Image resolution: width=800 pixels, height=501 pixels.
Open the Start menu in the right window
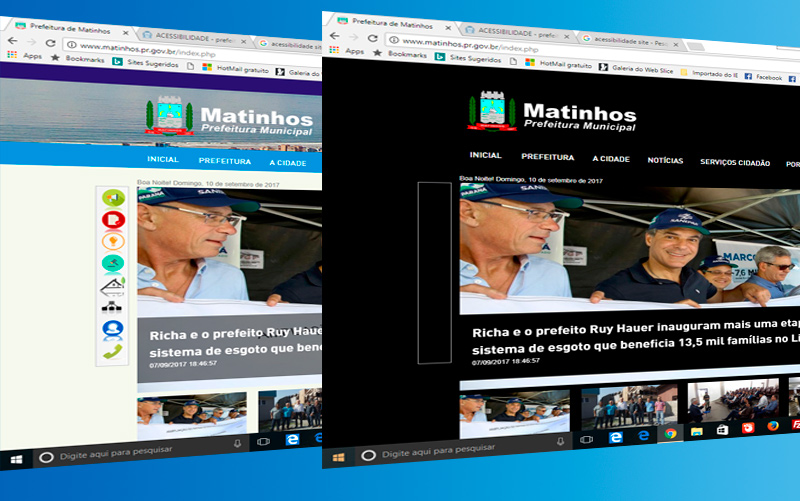338,457
